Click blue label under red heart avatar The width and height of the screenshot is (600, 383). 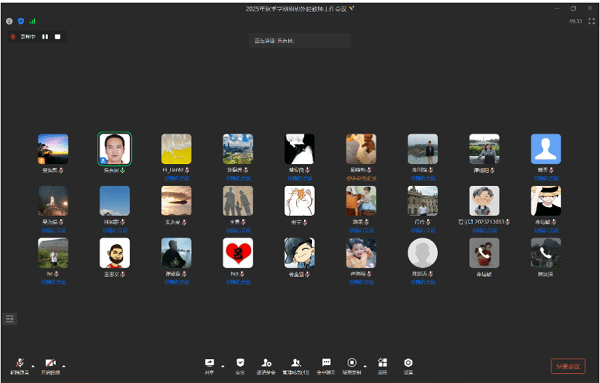coord(238,282)
